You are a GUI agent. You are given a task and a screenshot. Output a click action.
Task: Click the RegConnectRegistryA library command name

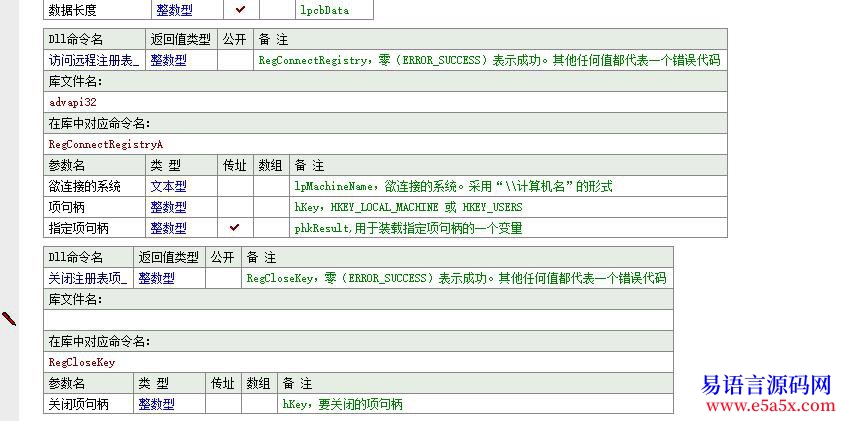click(x=106, y=145)
